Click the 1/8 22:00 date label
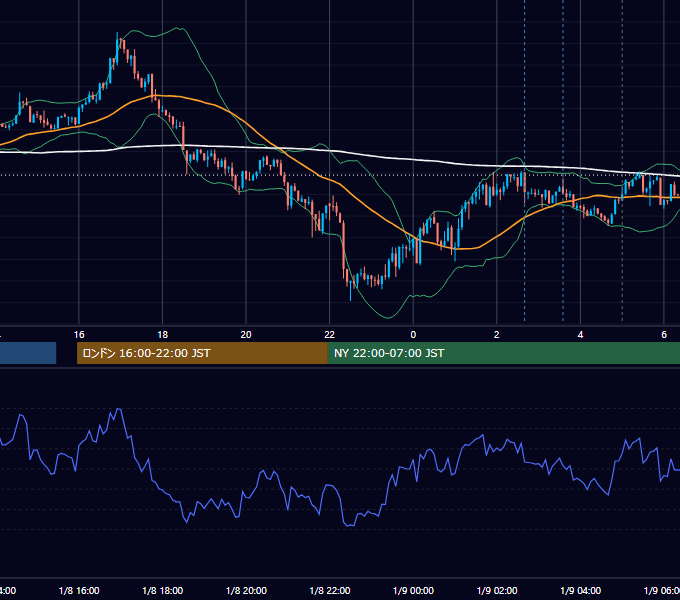 coord(330,591)
